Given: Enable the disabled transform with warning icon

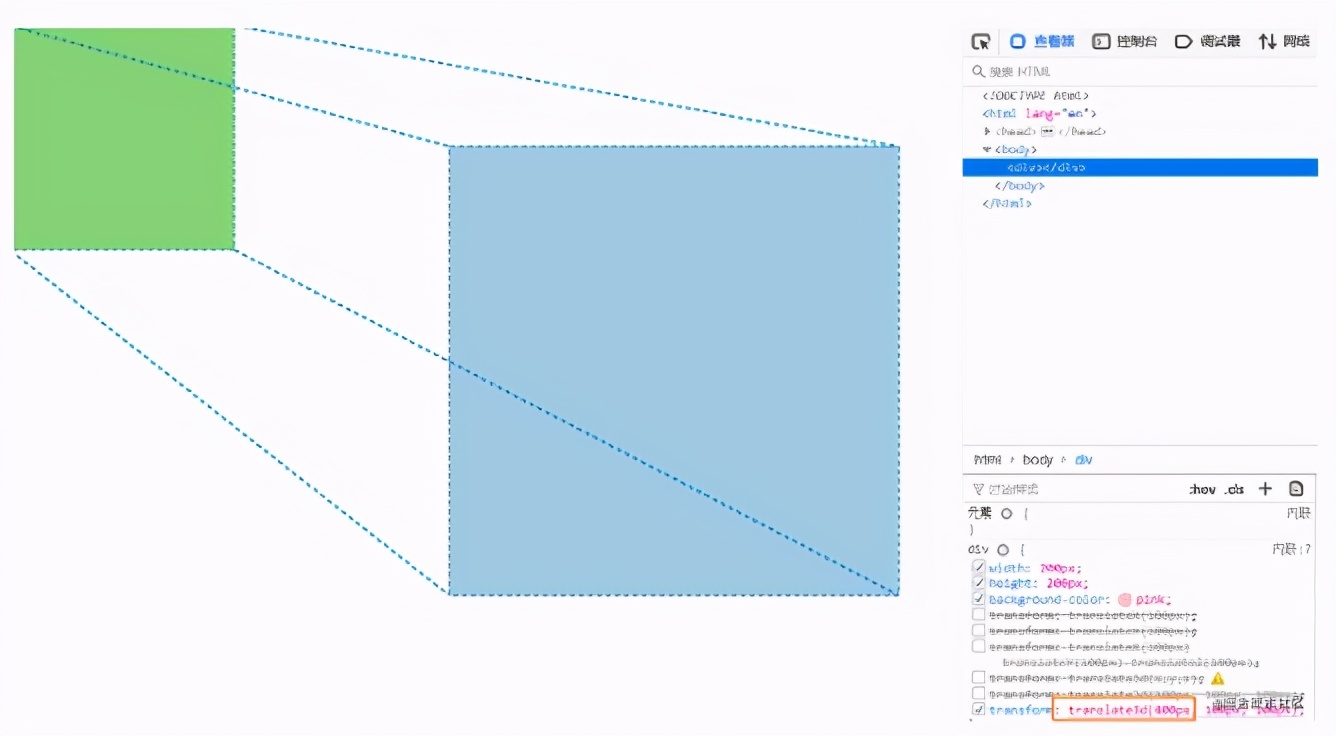Looking at the screenshot, I should tap(978, 678).
